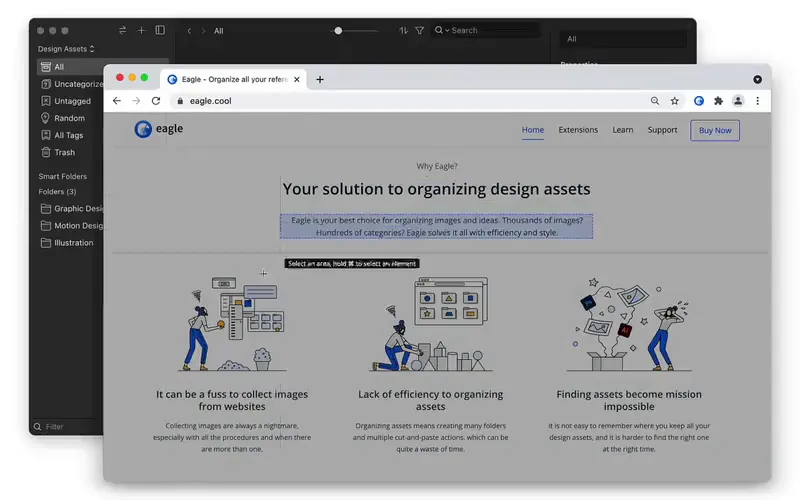800x500 pixels.
Task: Open search options dropdown arrow in Eagle app
Action: (x=447, y=31)
